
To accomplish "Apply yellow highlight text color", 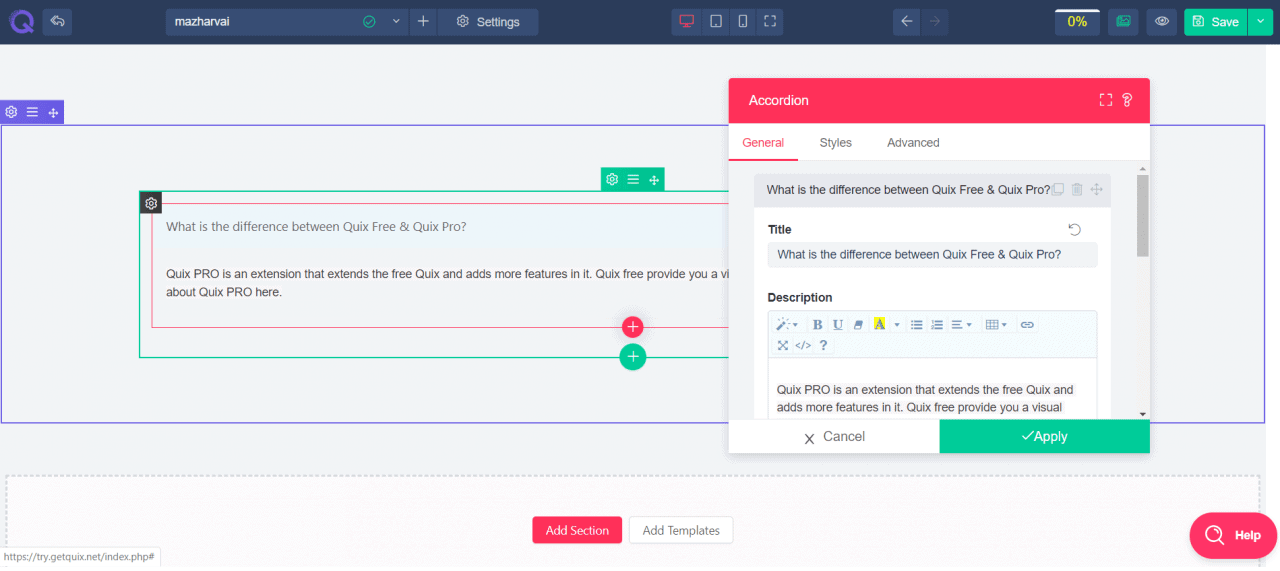I will (879, 325).
